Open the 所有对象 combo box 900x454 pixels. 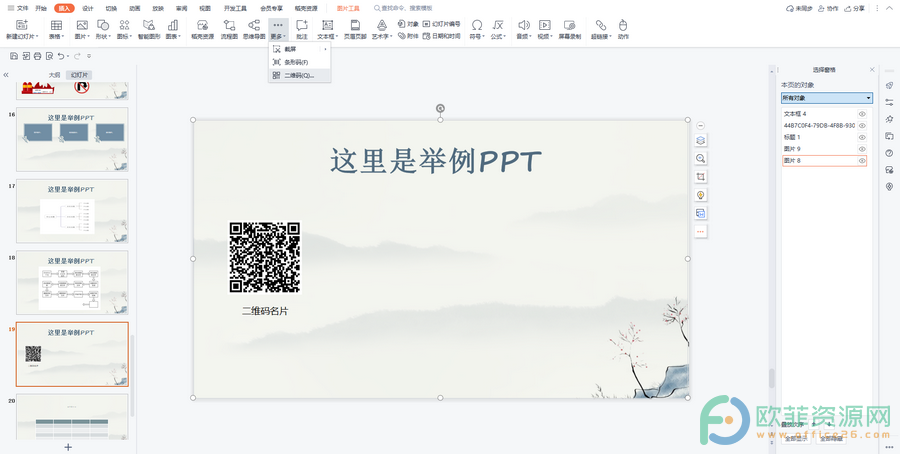point(827,98)
